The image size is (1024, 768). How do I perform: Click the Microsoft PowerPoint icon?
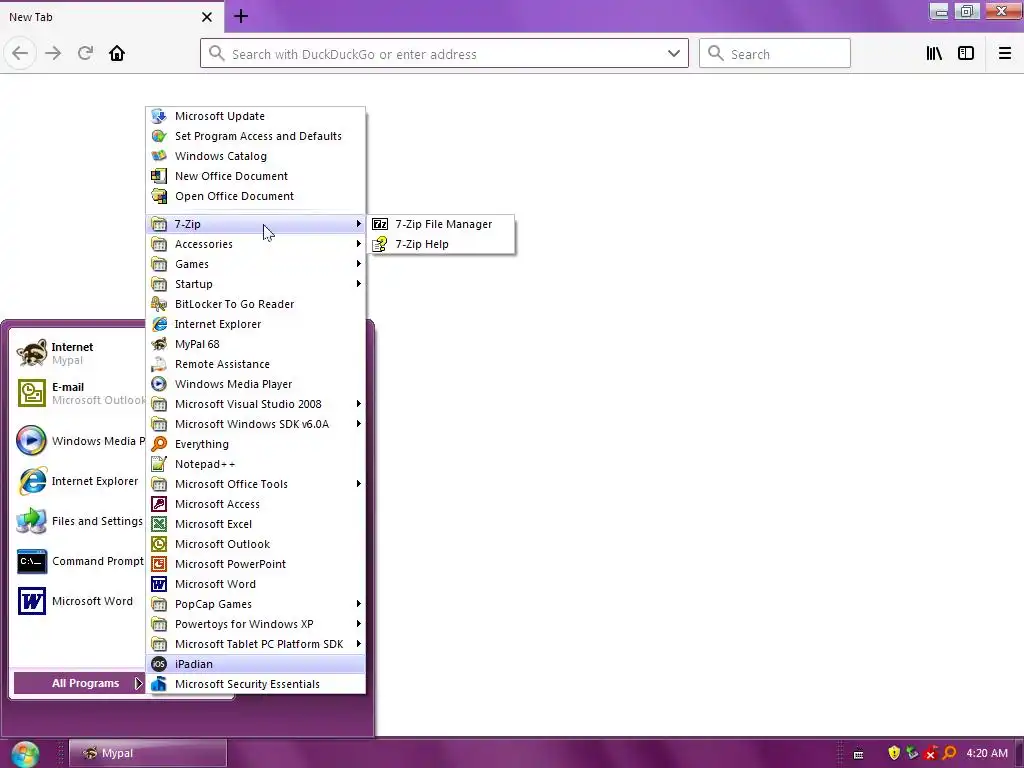[159, 564]
